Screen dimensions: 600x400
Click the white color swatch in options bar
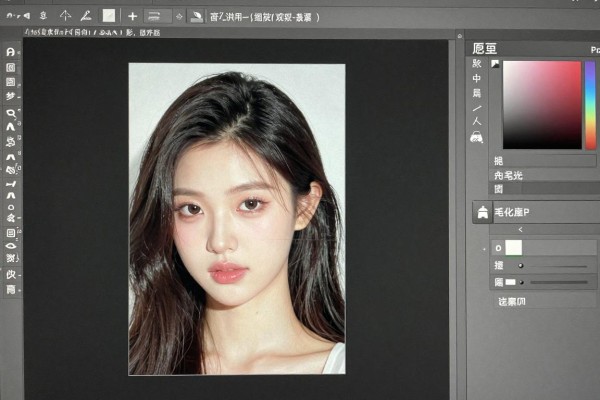[109, 16]
